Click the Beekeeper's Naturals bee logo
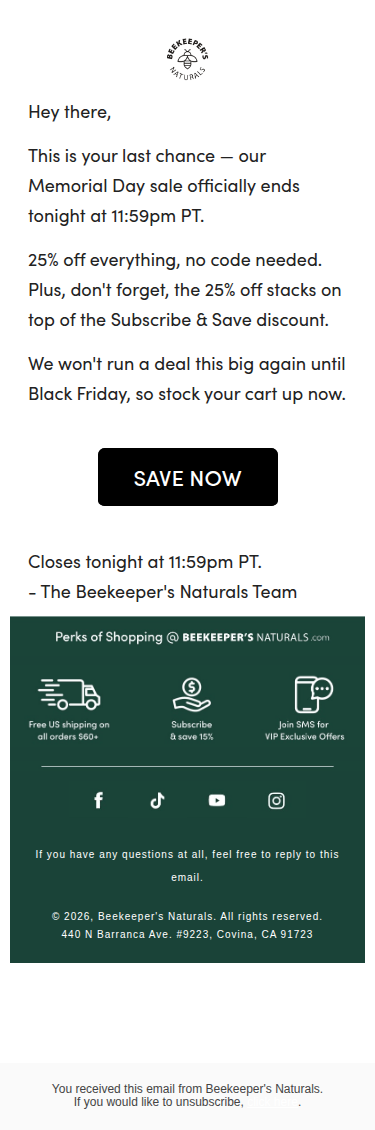Image resolution: width=375 pixels, height=1130 pixels. [x=188, y=59]
